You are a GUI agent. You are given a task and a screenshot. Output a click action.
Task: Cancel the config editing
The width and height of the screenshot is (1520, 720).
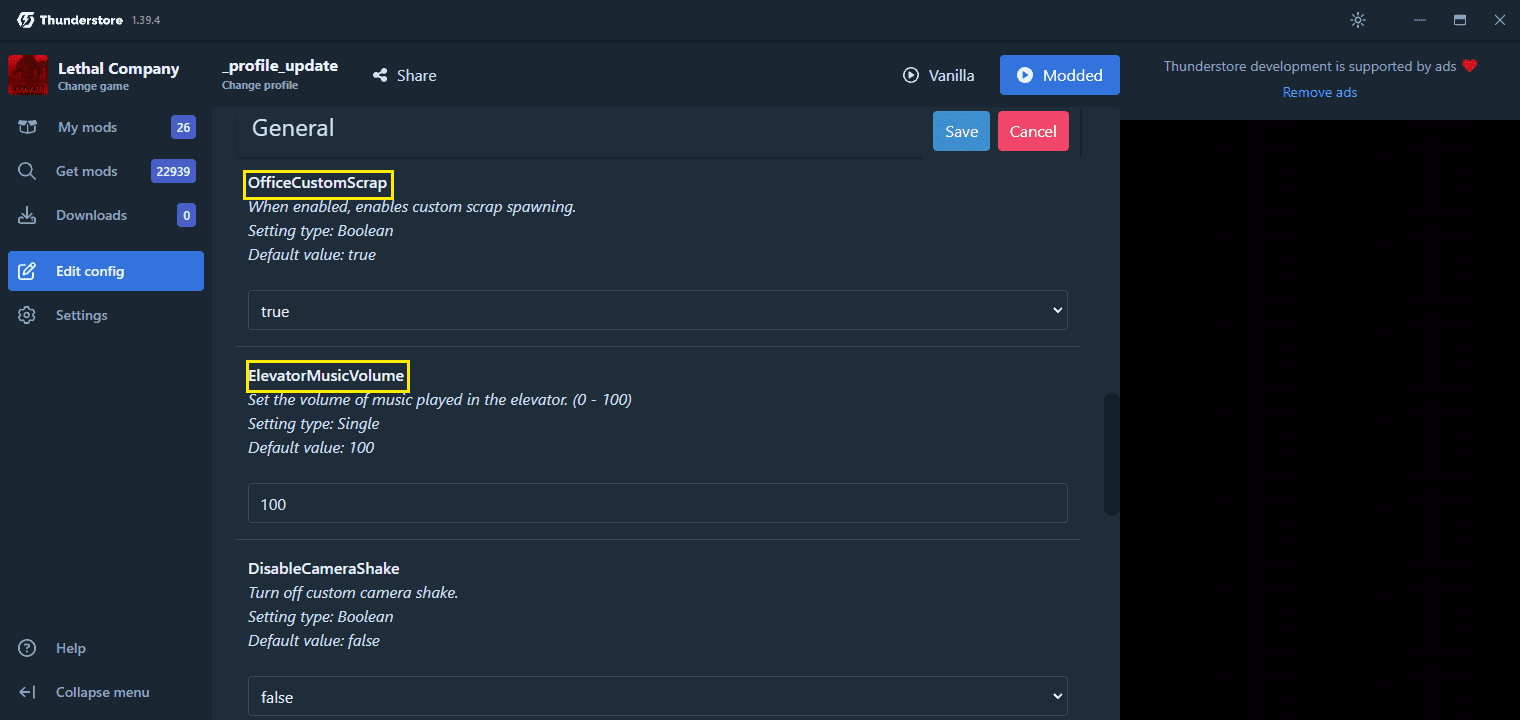point(1033,131)
